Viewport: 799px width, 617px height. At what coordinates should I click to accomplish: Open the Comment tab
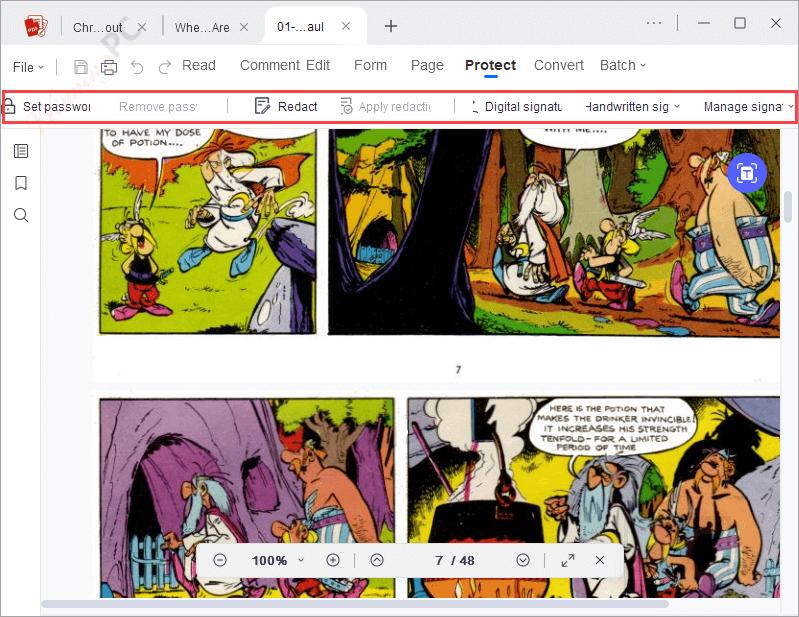pos(270,65)
